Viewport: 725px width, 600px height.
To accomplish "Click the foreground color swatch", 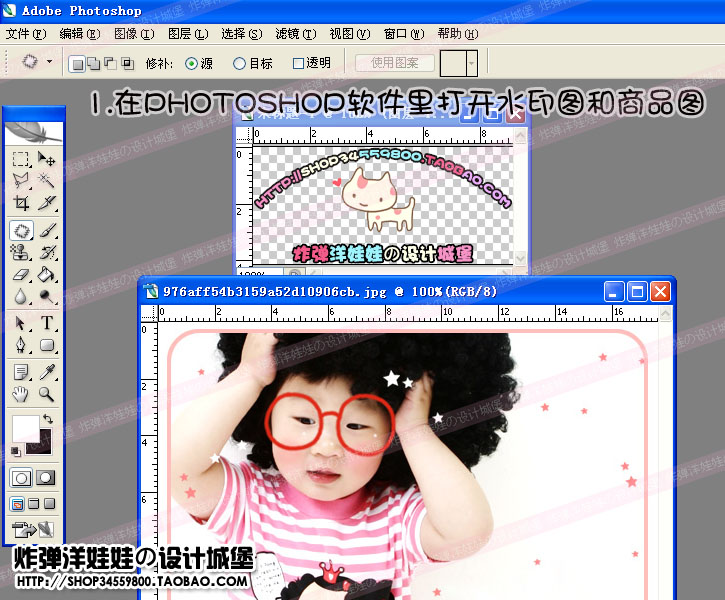I will (x=24, y=428).
